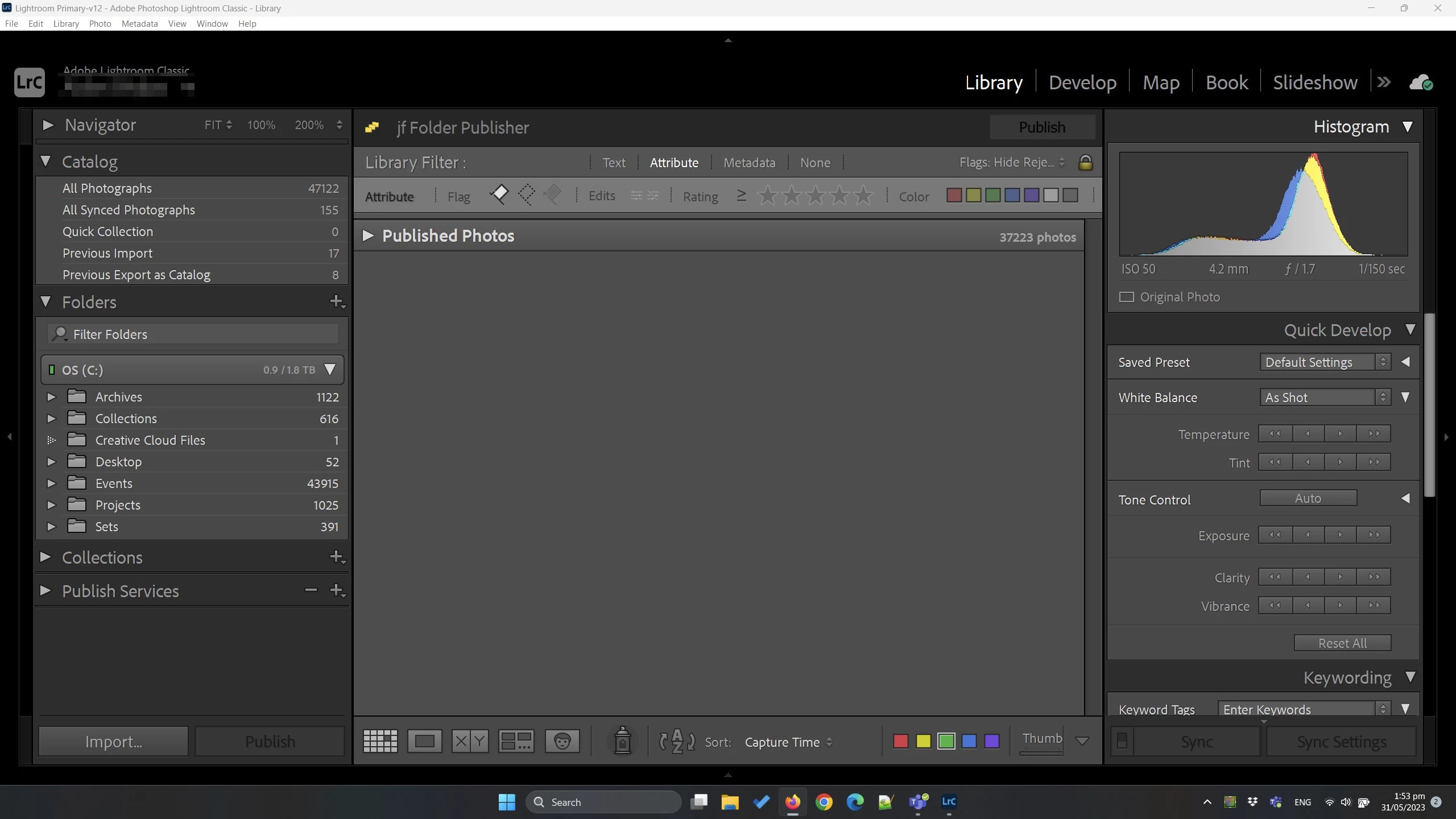Open the Saved Preset dropdown
This screenshot has height=819, width=1456.
(1325, 362)
